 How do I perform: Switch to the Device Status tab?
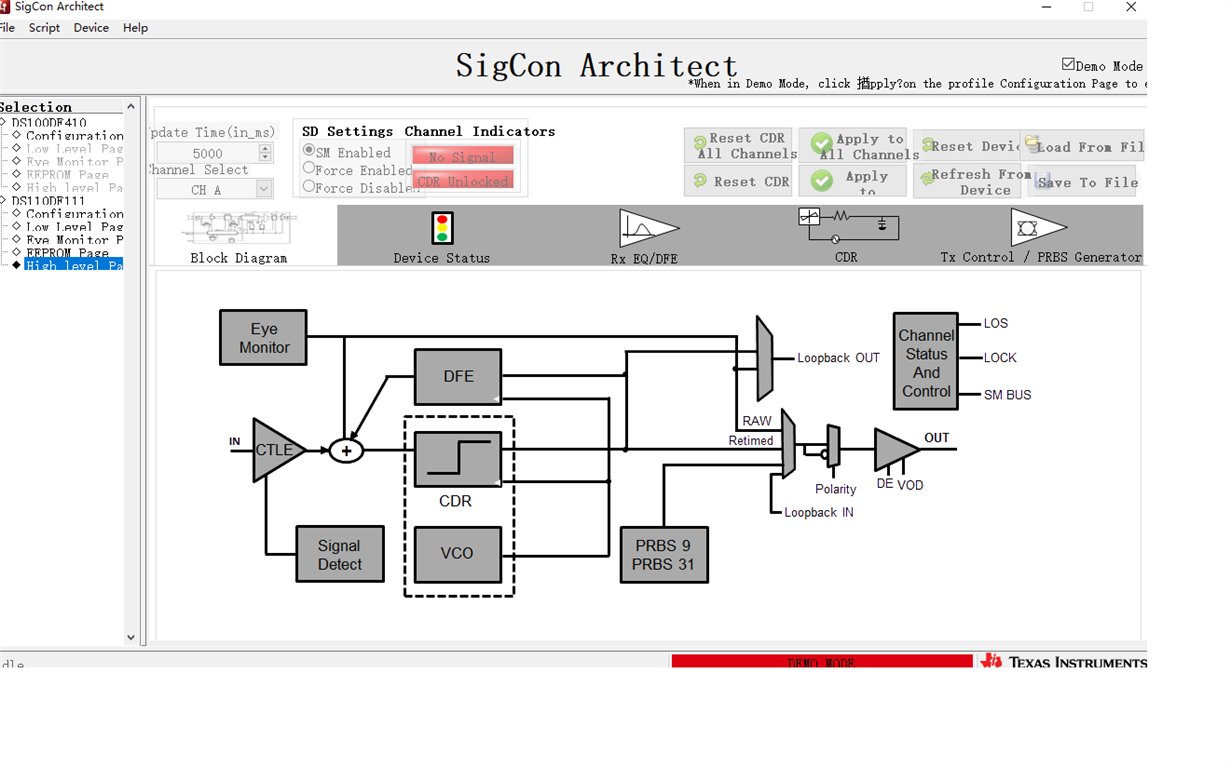(x=441, y=237)
